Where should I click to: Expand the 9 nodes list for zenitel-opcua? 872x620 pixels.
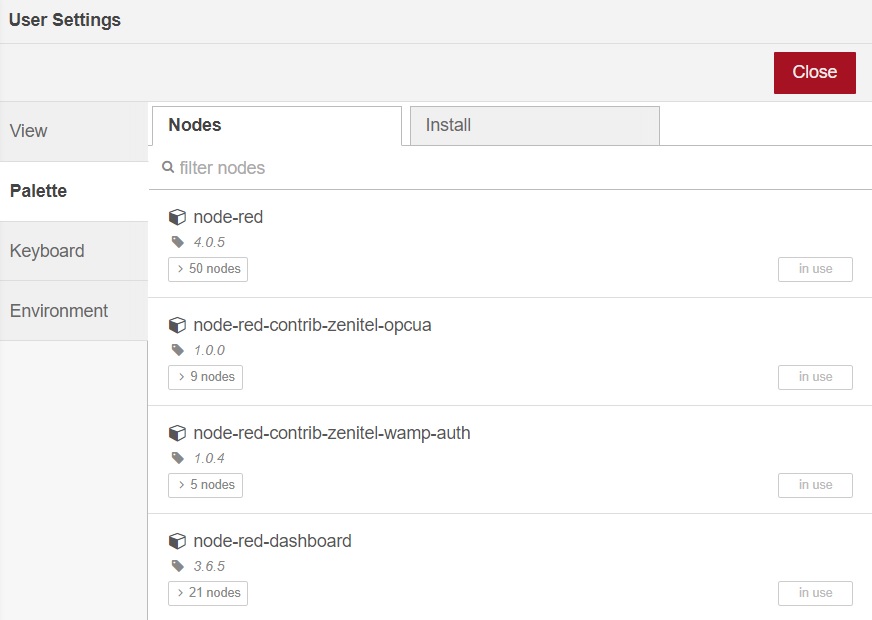pyautogui.click(x=206, y=377)
